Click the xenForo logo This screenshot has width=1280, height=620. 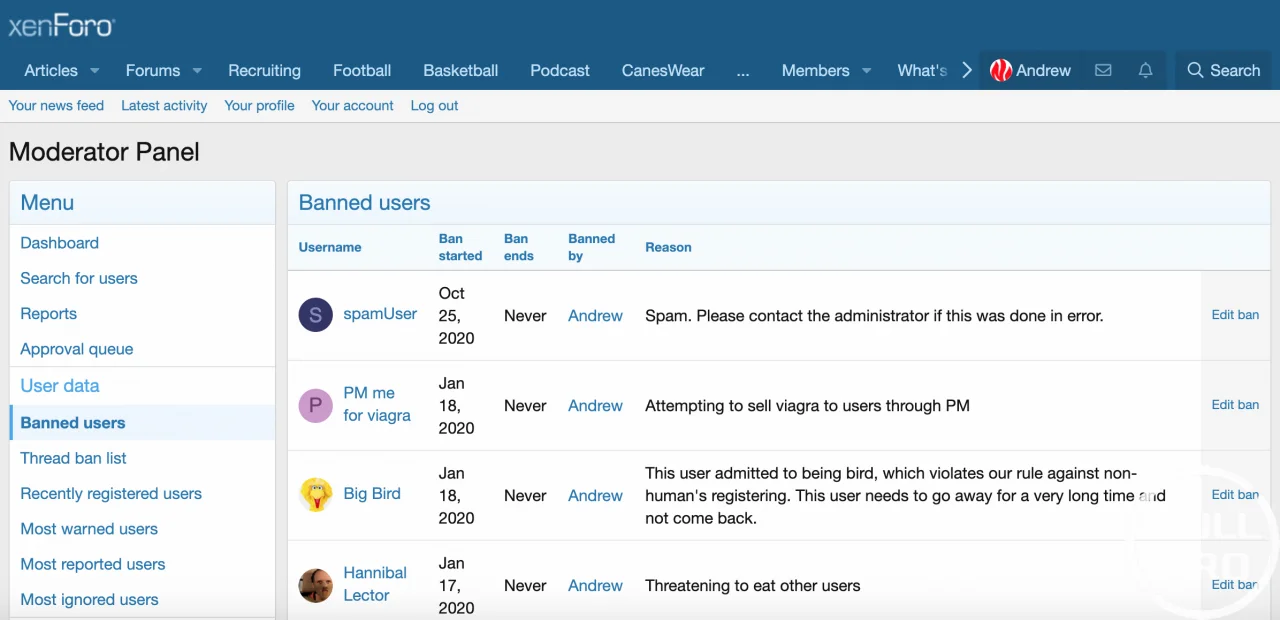[x=62, y=26]
